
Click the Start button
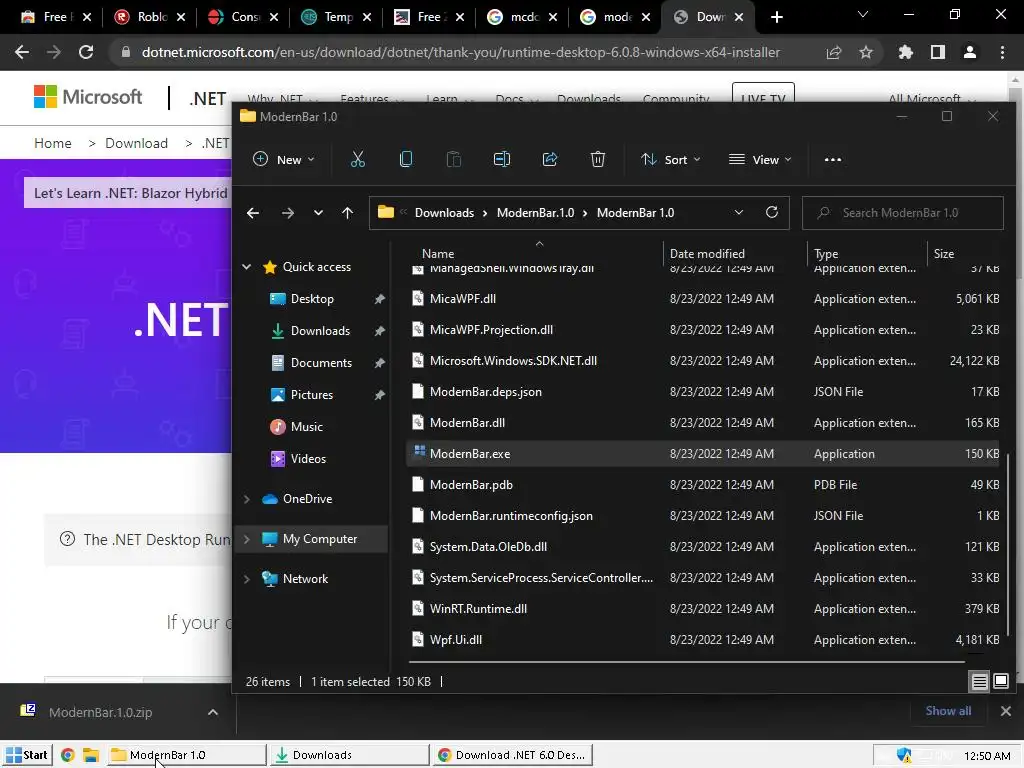coord(27,755)
